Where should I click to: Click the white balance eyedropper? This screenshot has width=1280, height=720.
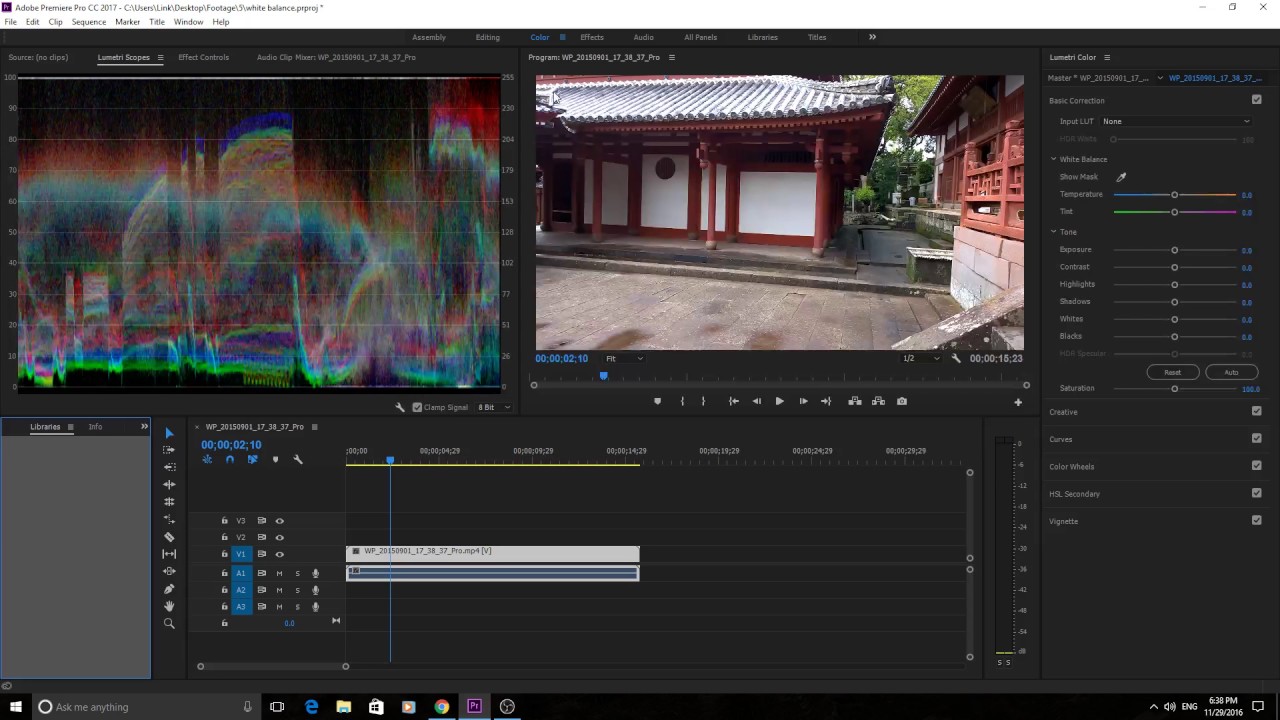click(x=1121, y=177)
